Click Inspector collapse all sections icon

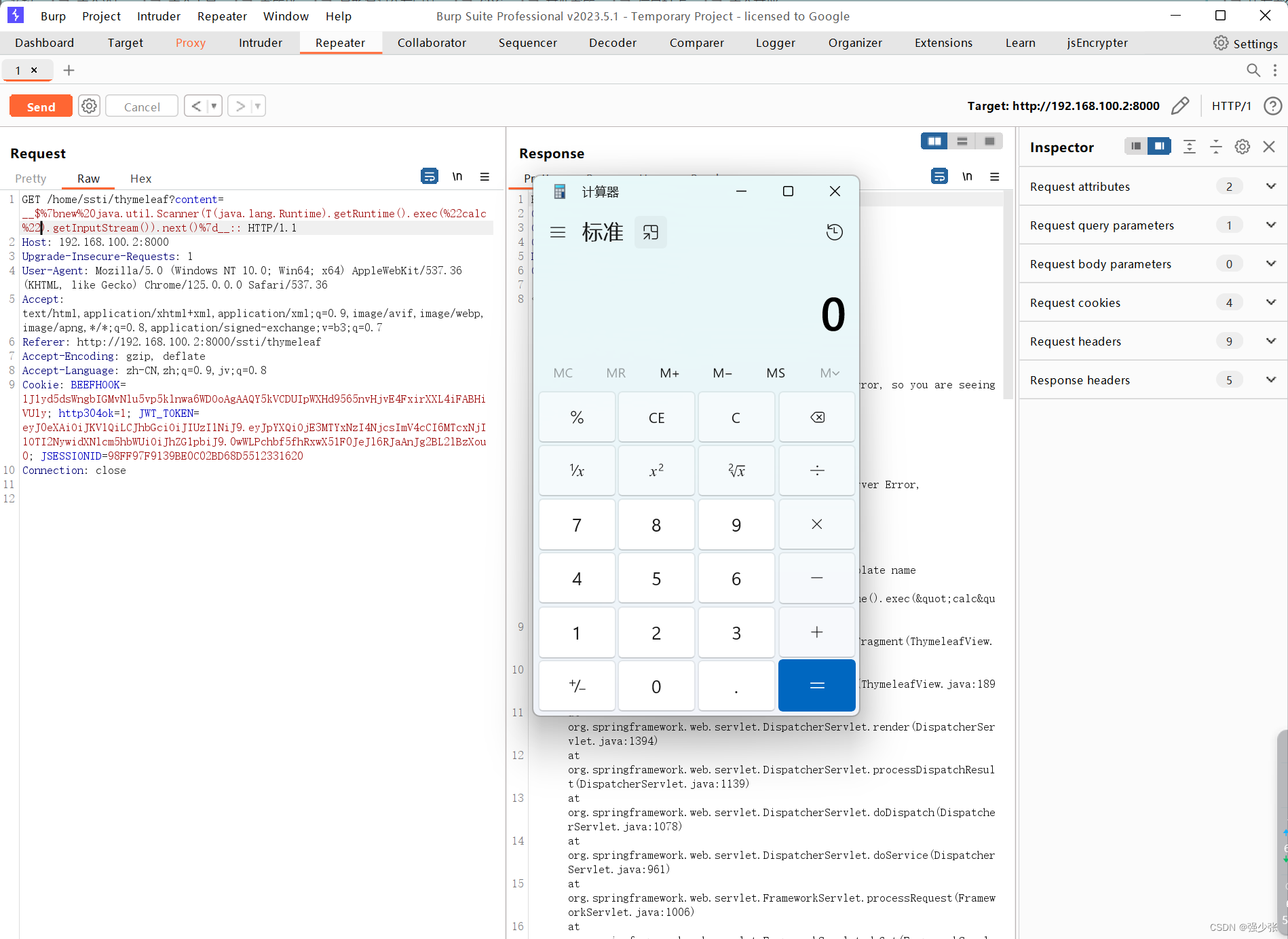[1216, 147]
